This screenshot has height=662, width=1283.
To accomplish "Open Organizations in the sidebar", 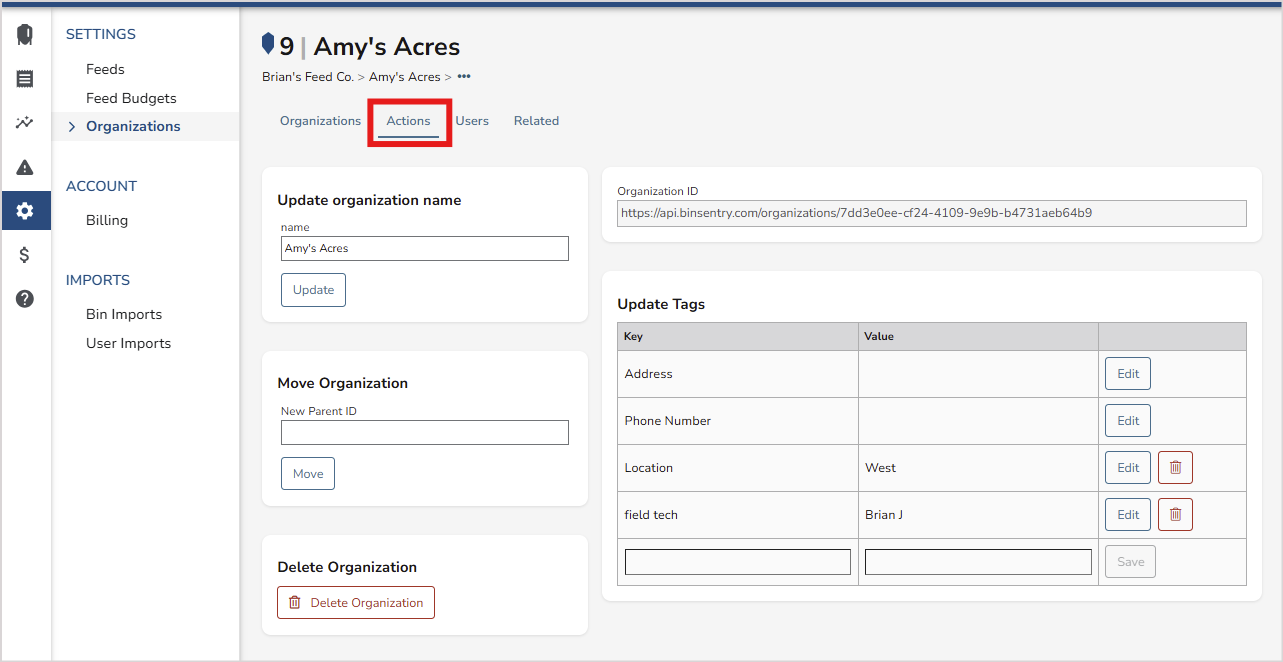I will pos(133,126).
